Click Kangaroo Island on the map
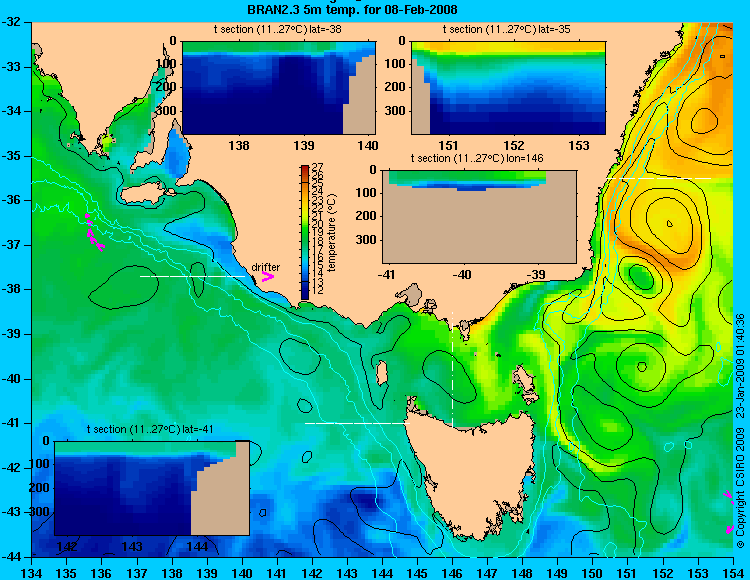 [143, 192]
